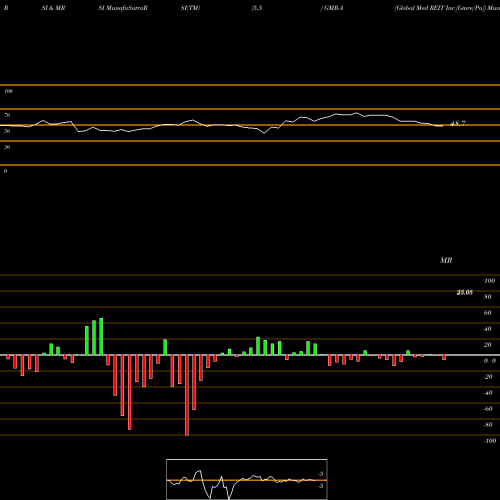The width and height of the screenshot is (500, 500).
Task: Click the 'SI & MR' header label
Action: coord(53,8)
